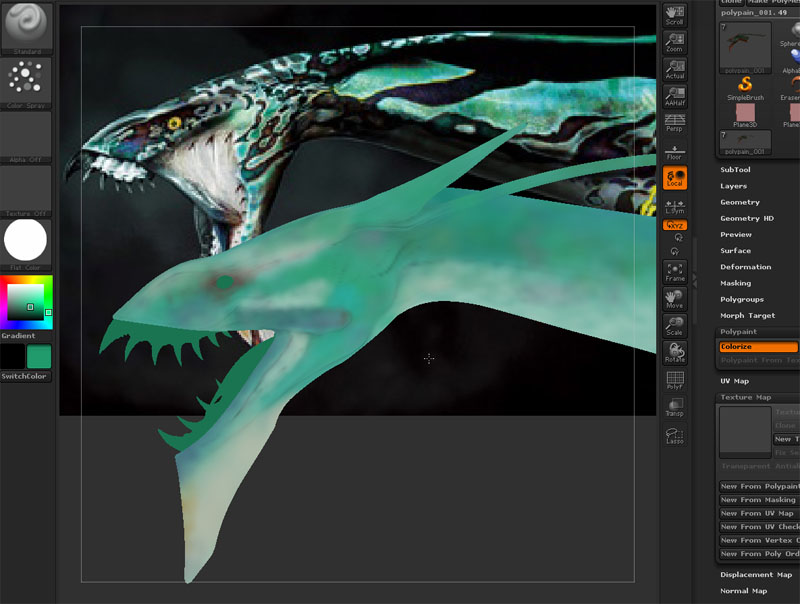Select the small polypain_001 thumbnail under Plane3D
Screen dimensions: 800x604
click(x=745, y=143)
